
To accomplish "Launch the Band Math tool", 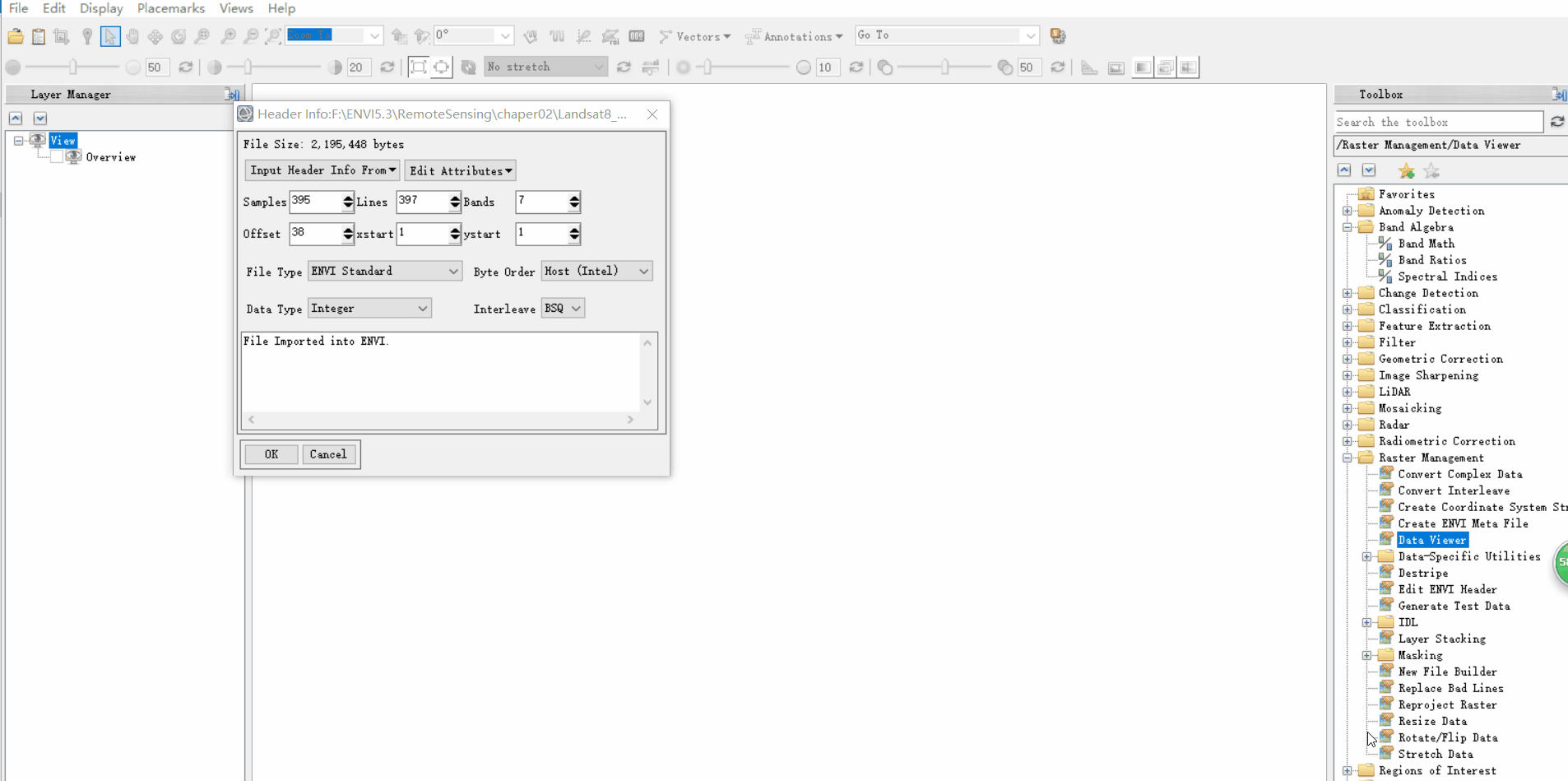I will [x=1427, y=244].
